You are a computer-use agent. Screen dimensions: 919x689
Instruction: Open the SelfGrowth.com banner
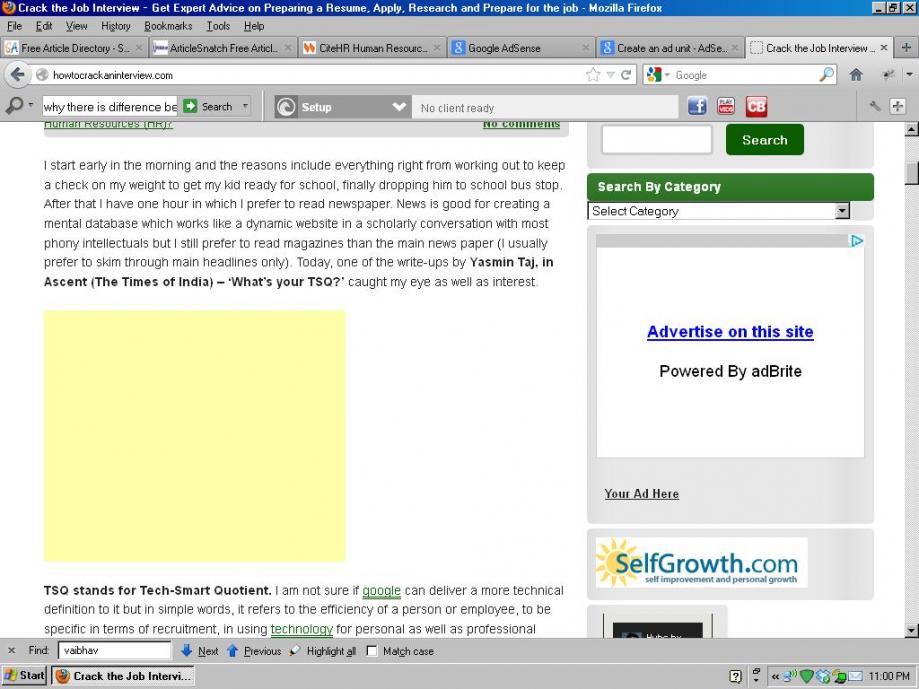click(702, 562)
